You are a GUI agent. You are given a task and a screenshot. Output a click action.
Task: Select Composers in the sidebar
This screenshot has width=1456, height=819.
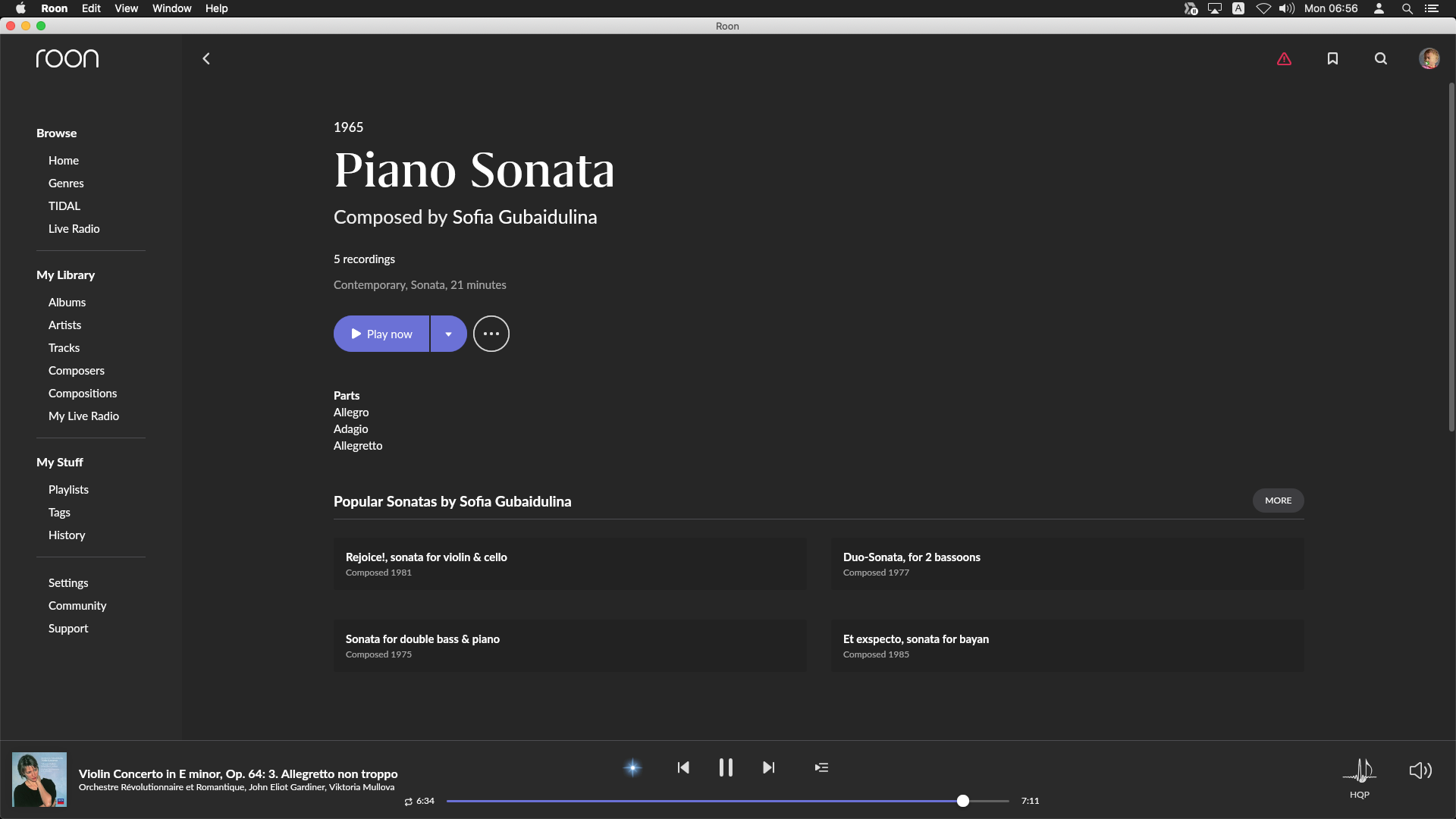pyautogui.click(x=77, y=371)
